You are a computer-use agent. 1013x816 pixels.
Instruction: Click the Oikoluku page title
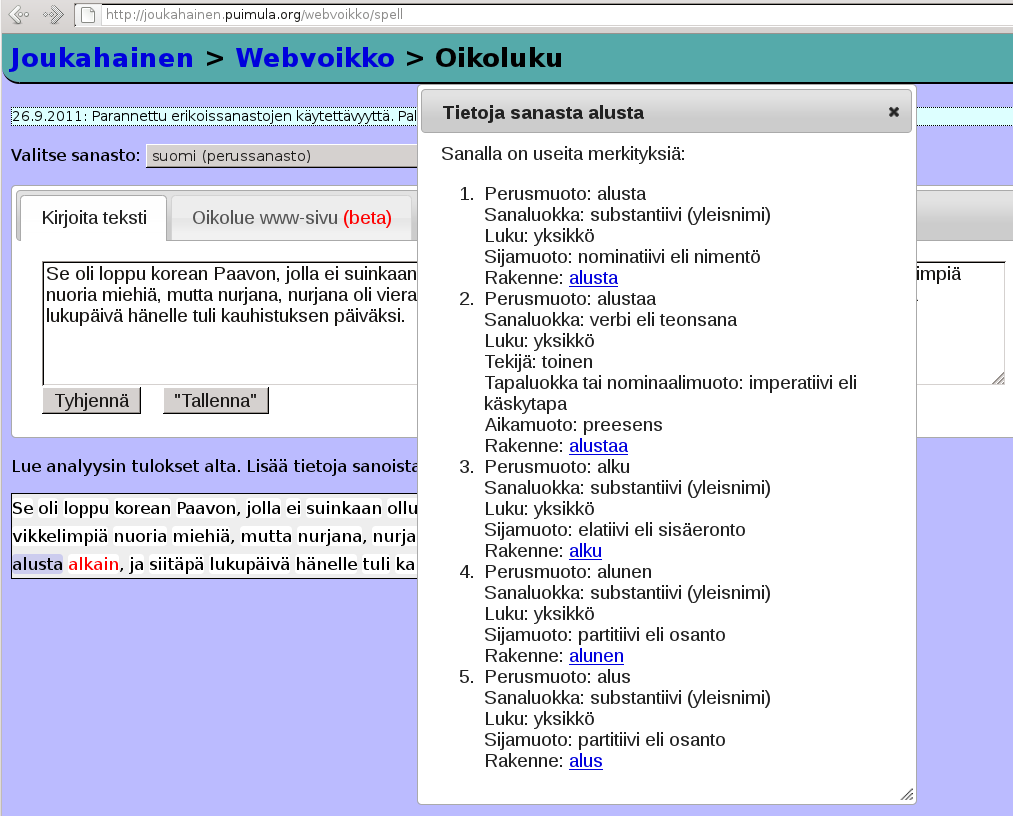pyautogui.click(x=498, y=58)
